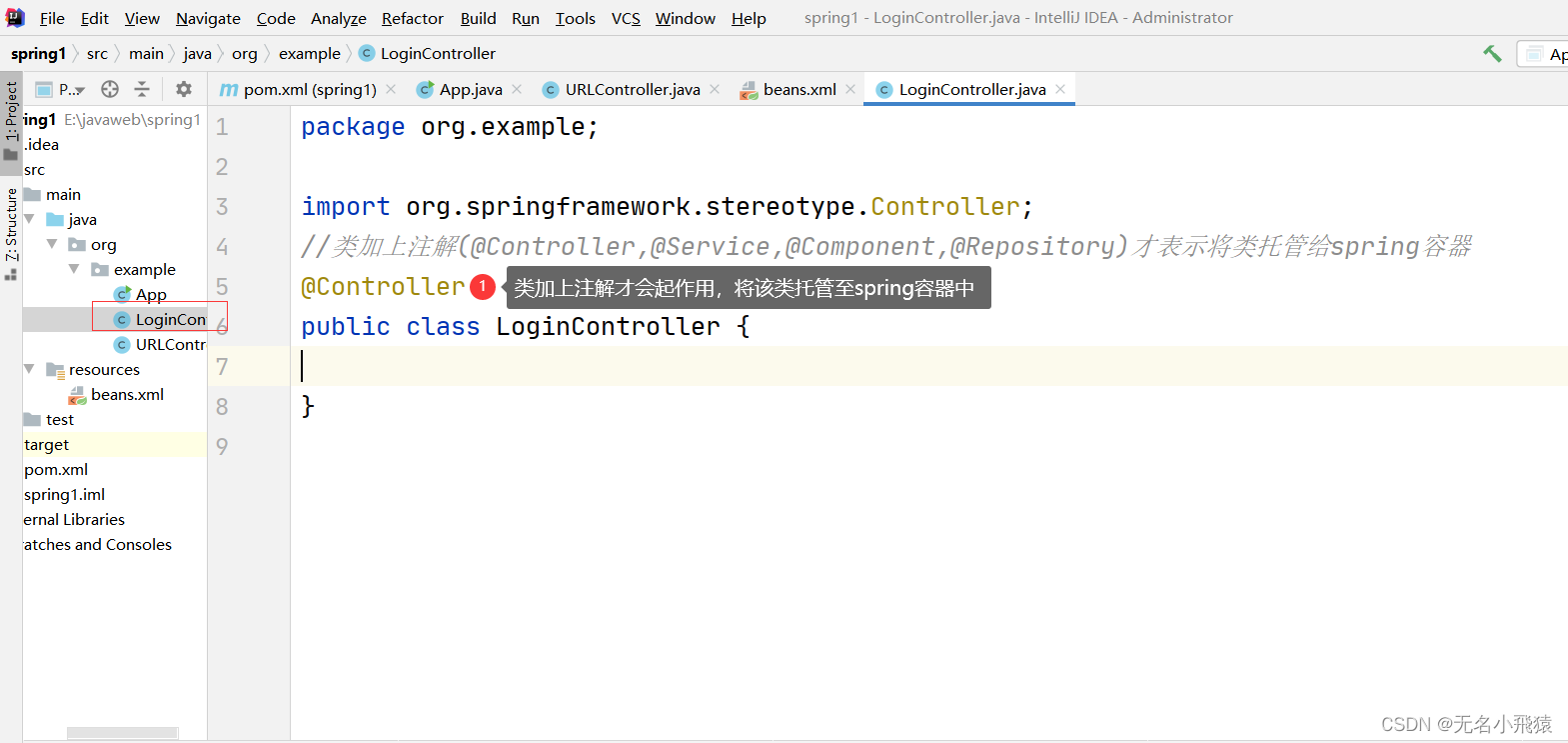Open the run configuration selector
This screenshot has height=743, width=1568.
tap(1544, 54)
